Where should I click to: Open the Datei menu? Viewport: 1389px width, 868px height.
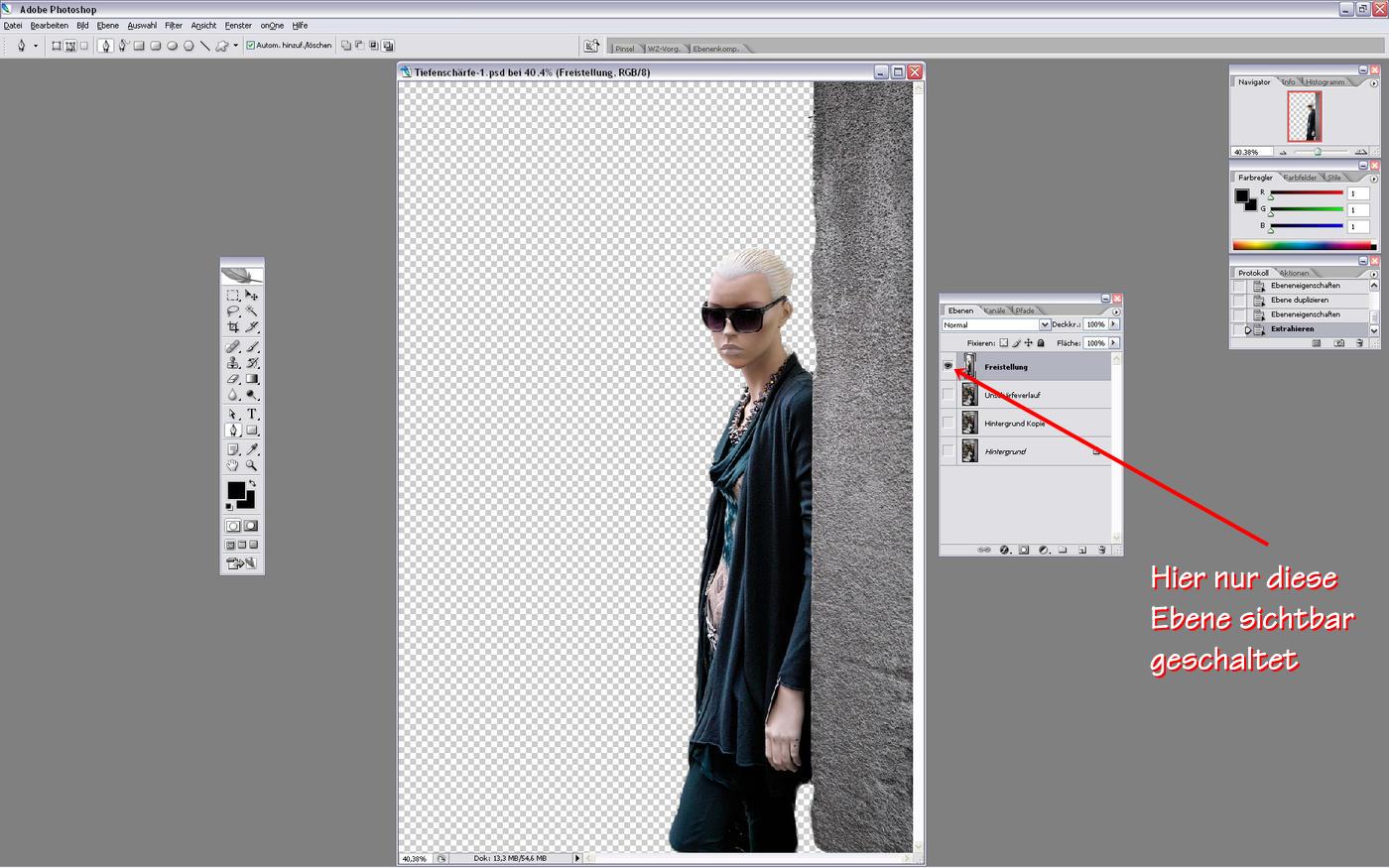pyautogui.click(x=13, y=25)
